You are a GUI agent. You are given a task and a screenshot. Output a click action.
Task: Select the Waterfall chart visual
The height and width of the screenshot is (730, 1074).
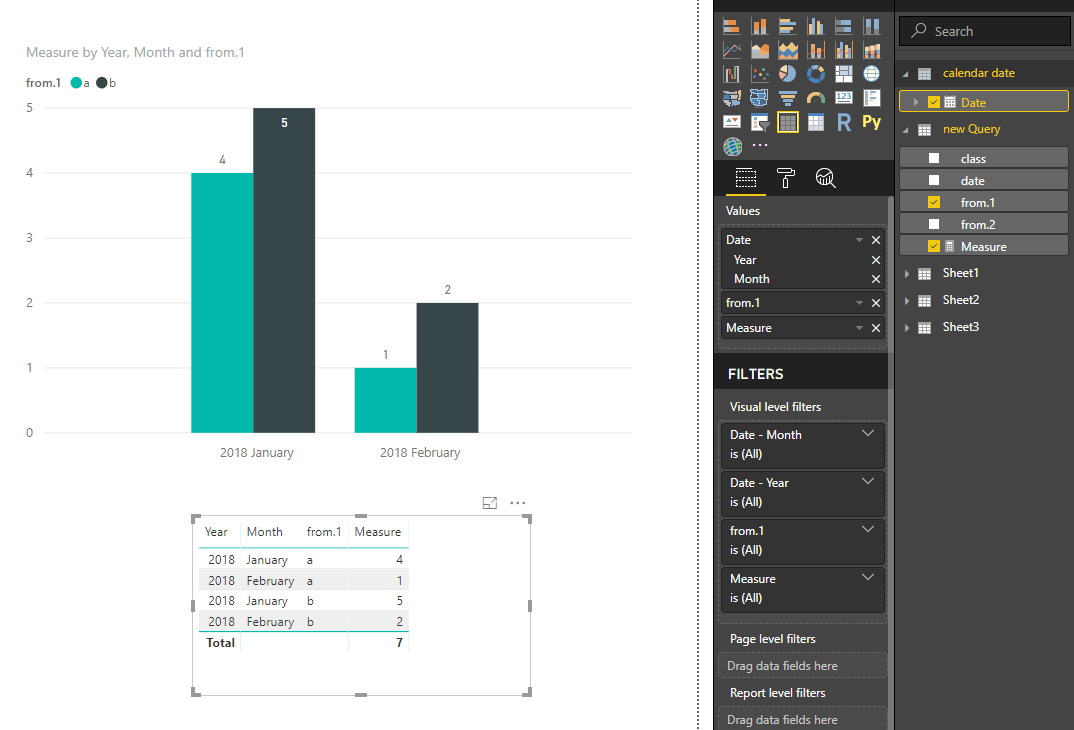point(732,74)
